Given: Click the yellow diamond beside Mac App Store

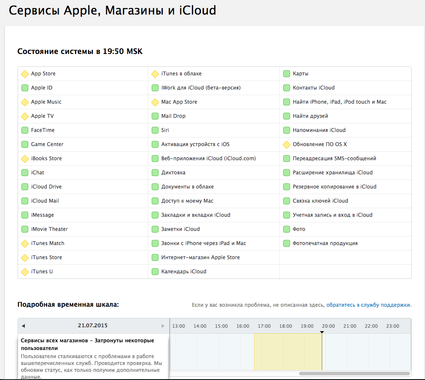Looking at the screenshot, I should pyautogui.click(x=155, y=102).
